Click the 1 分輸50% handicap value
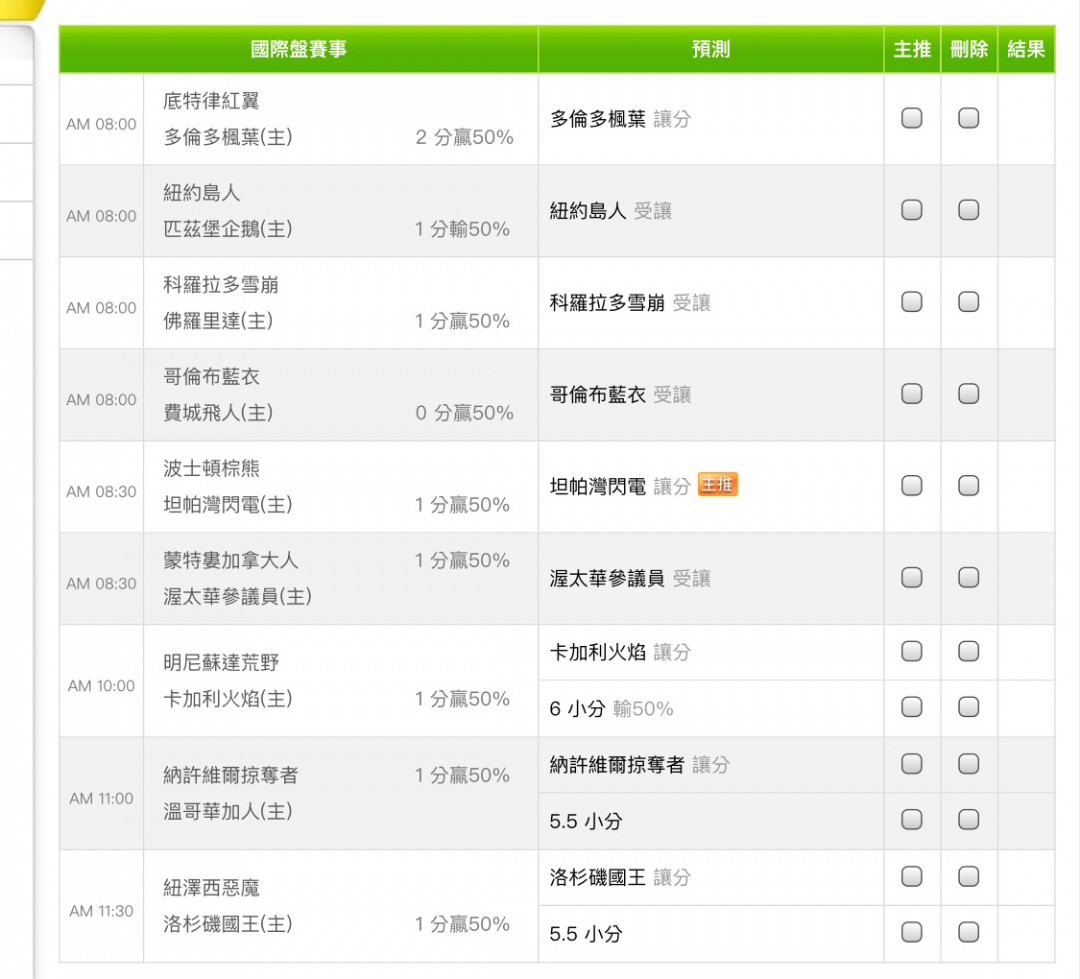 point(462,229)
